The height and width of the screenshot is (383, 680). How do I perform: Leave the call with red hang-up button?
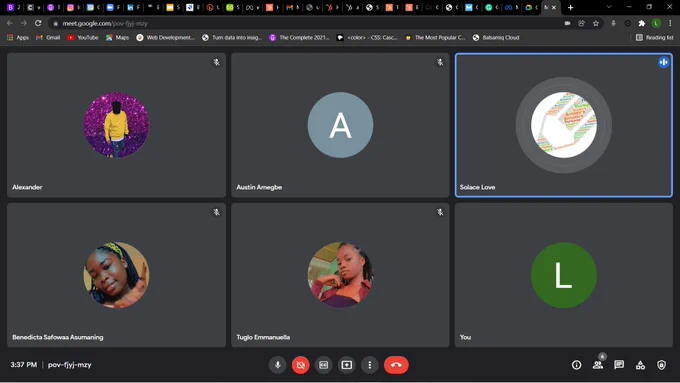pyautogui.click(x=396, y=365)
